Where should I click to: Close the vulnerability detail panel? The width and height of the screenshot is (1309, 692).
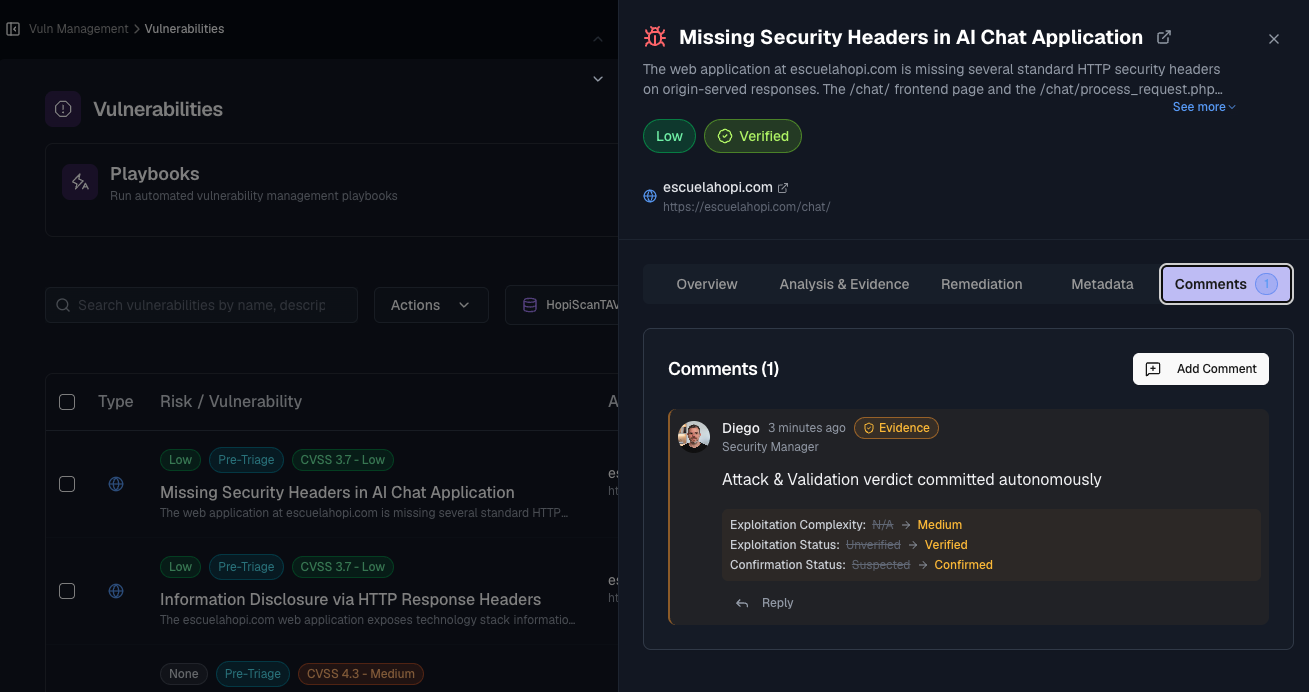point(1274,39)
